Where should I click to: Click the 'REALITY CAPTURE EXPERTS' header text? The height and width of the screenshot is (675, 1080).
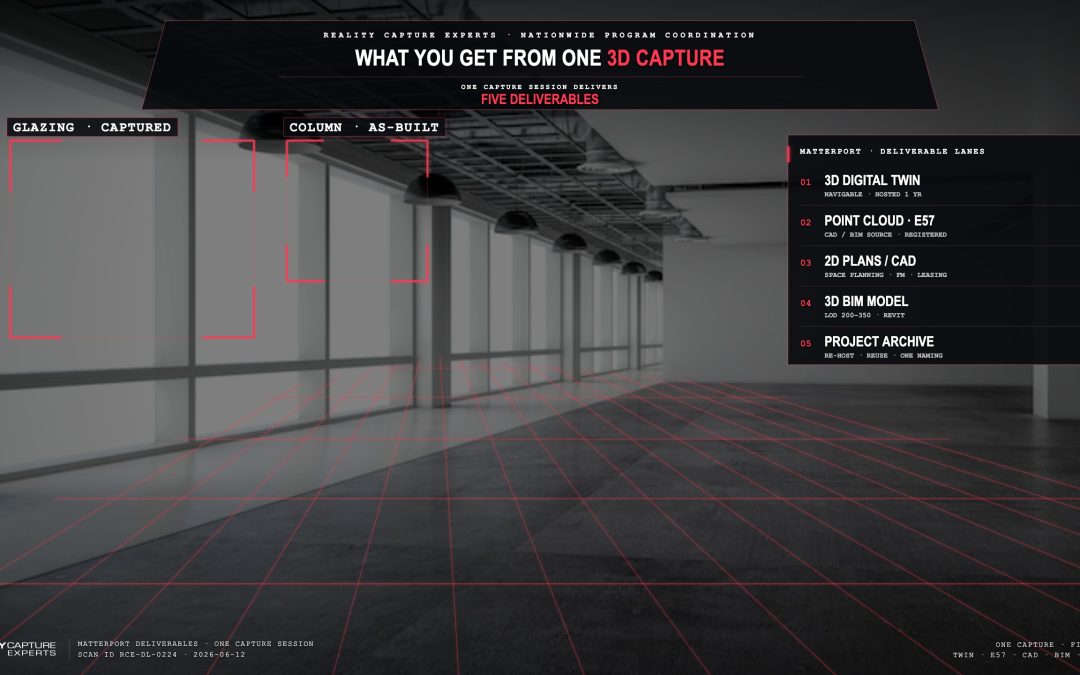pos(410,35)
